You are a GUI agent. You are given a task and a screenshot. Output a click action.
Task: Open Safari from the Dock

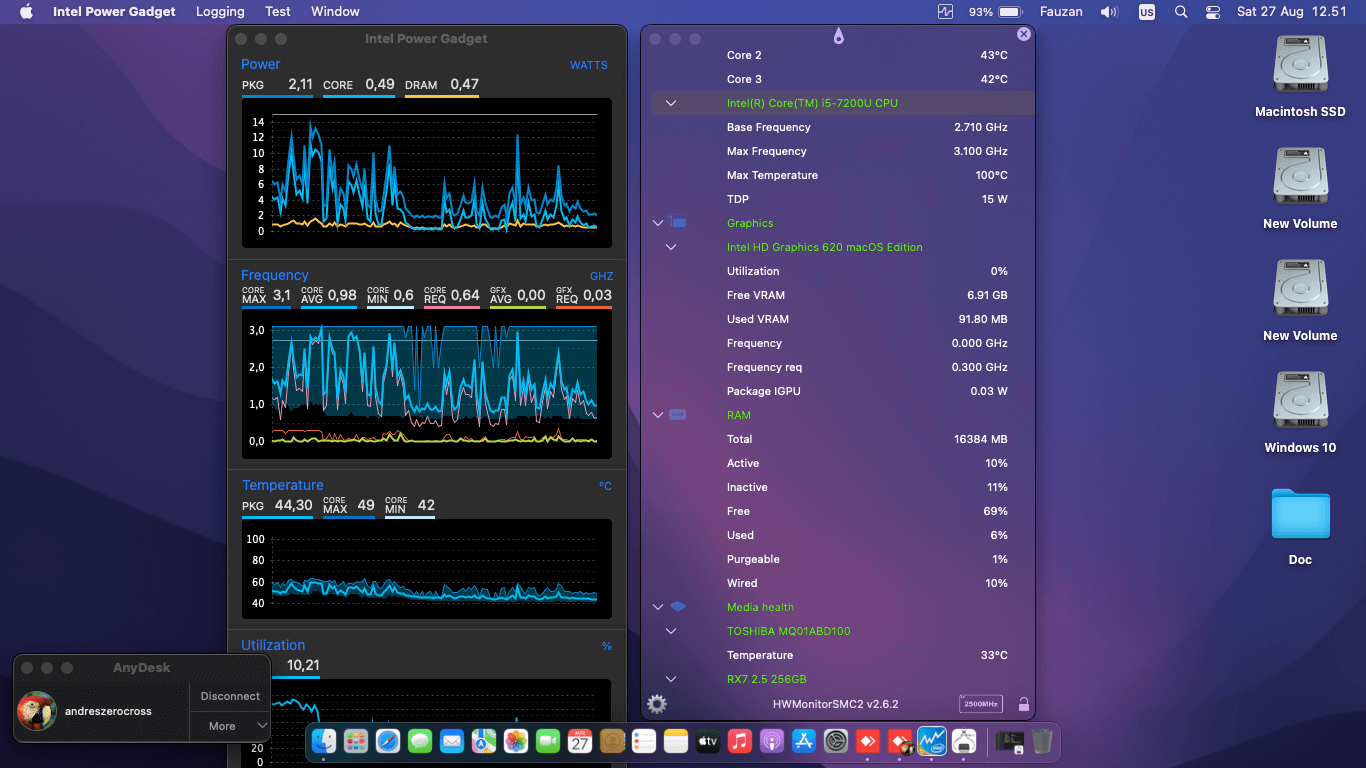pos(389,741)
